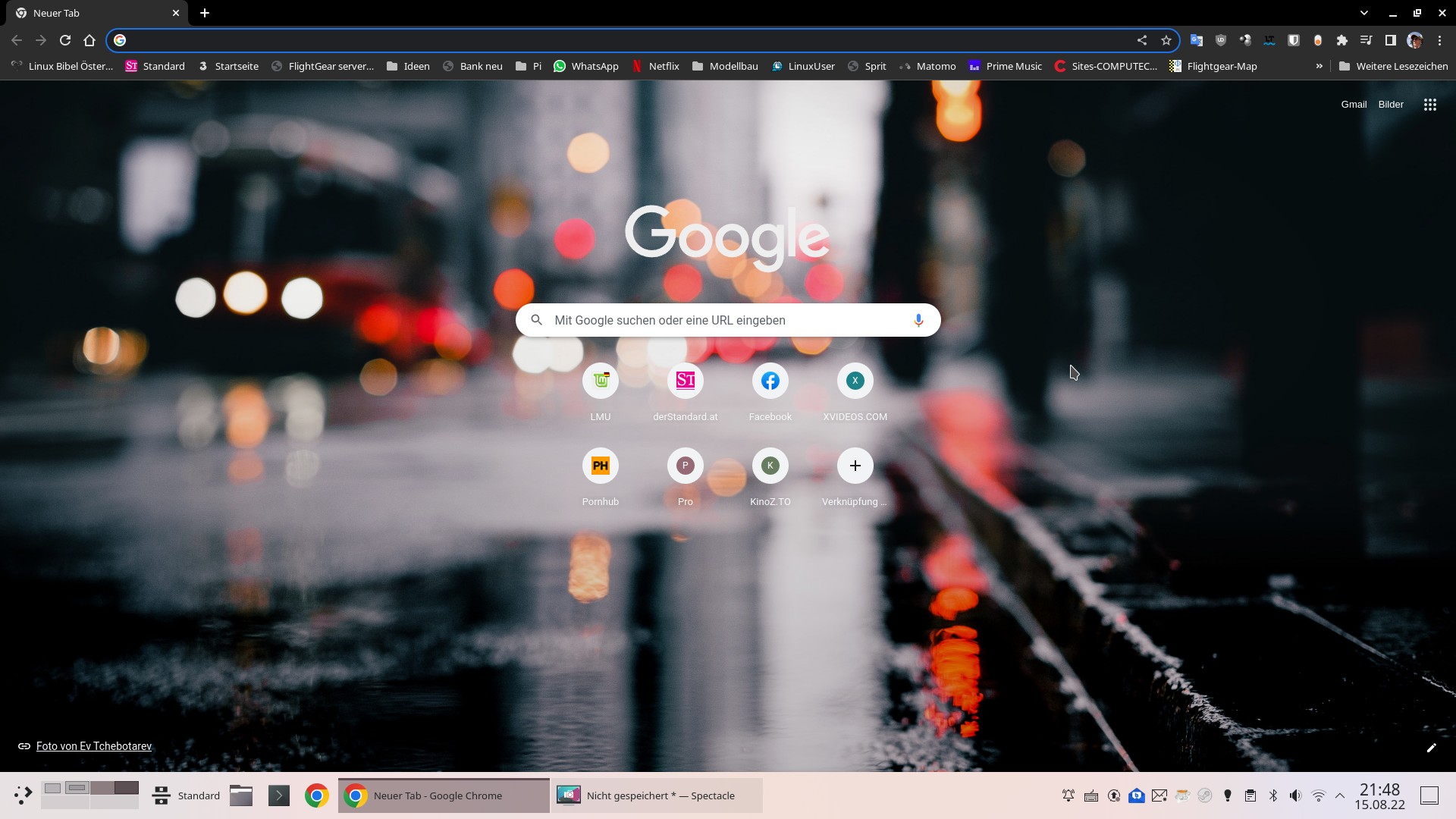1456x819 pixels.
Task: Open the tab search dropdown arrow
Action: (1363, 13)
